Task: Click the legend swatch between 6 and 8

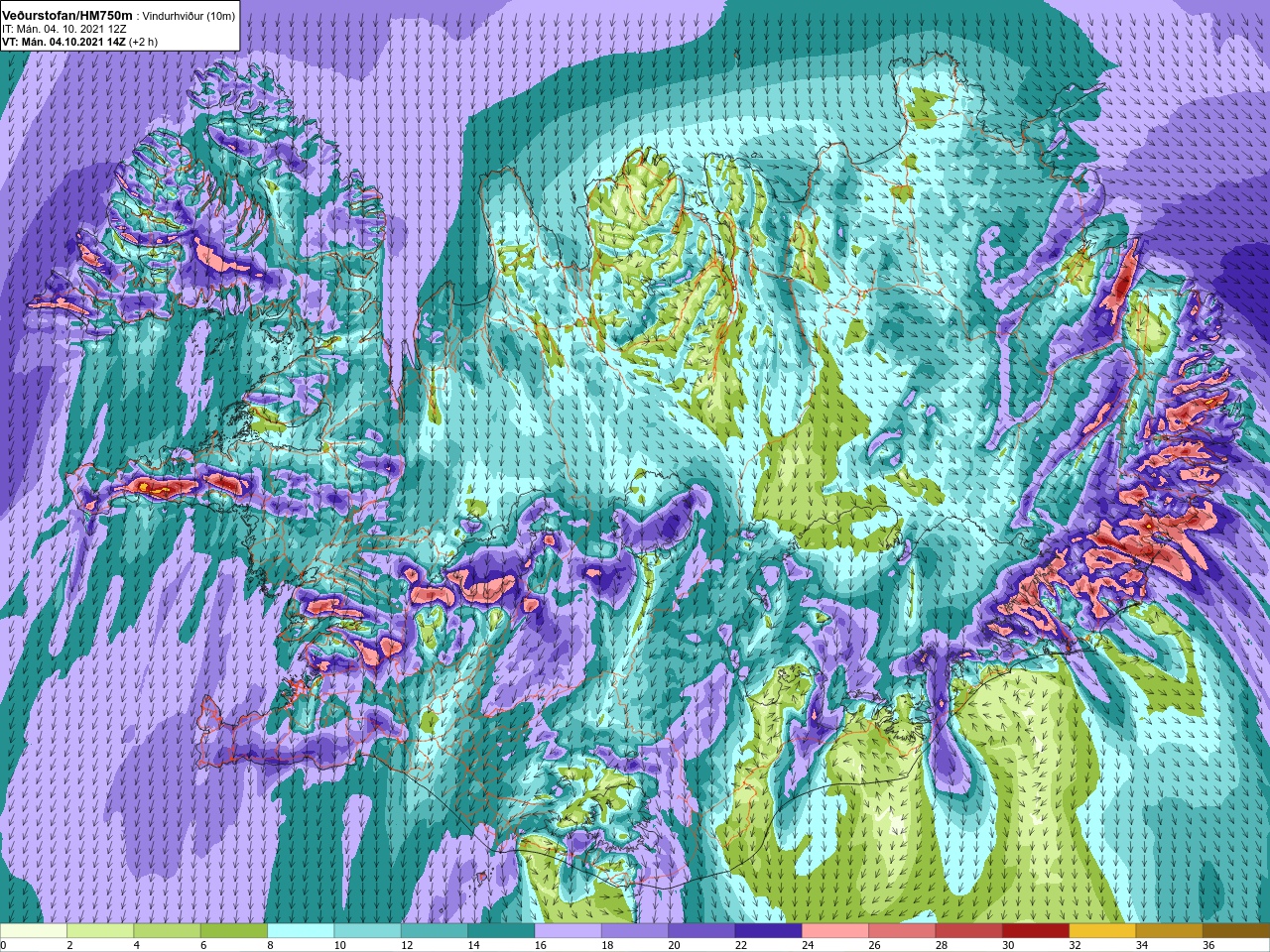Action: 234,931
